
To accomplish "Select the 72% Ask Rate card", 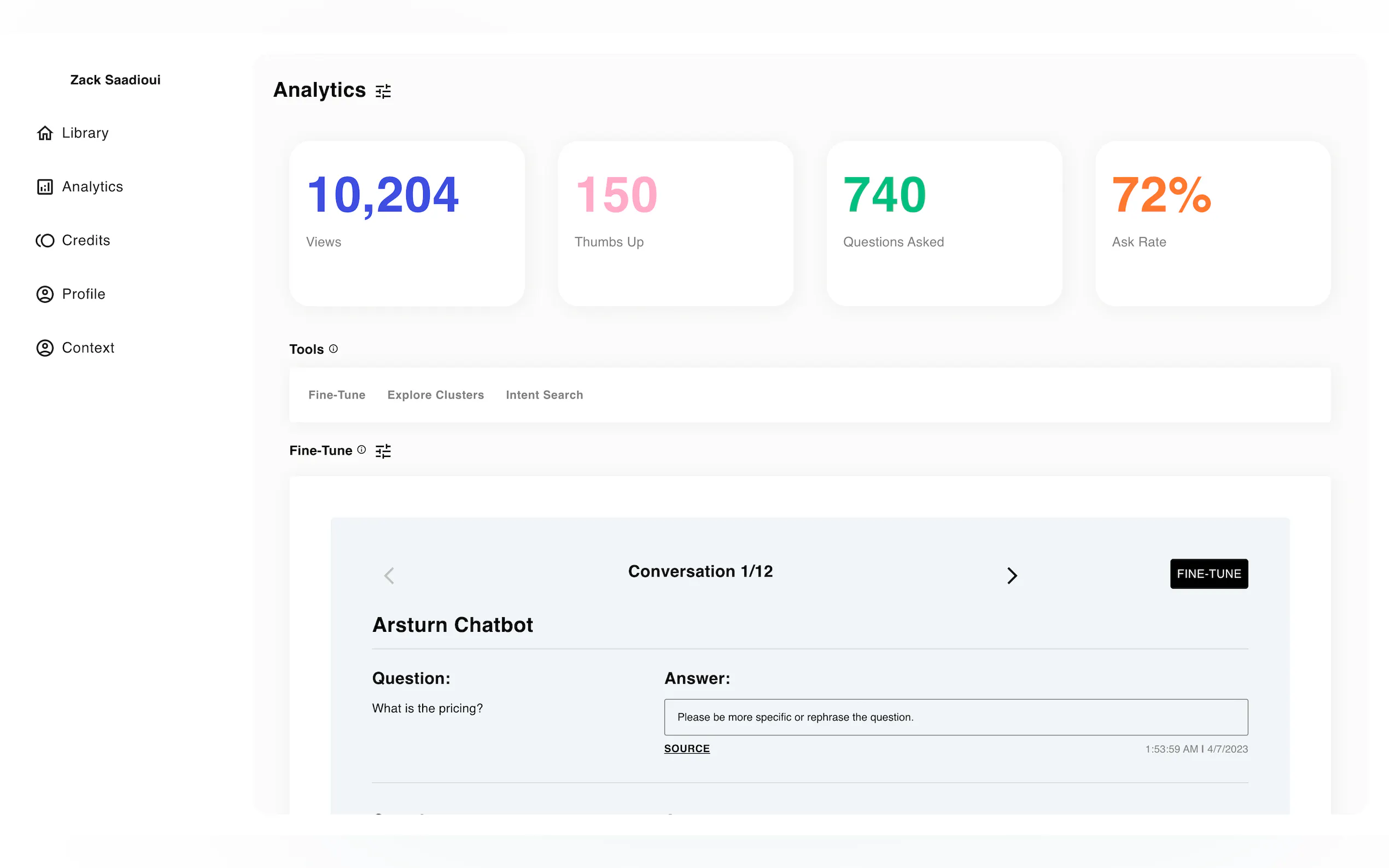I will coord(1212,224).
